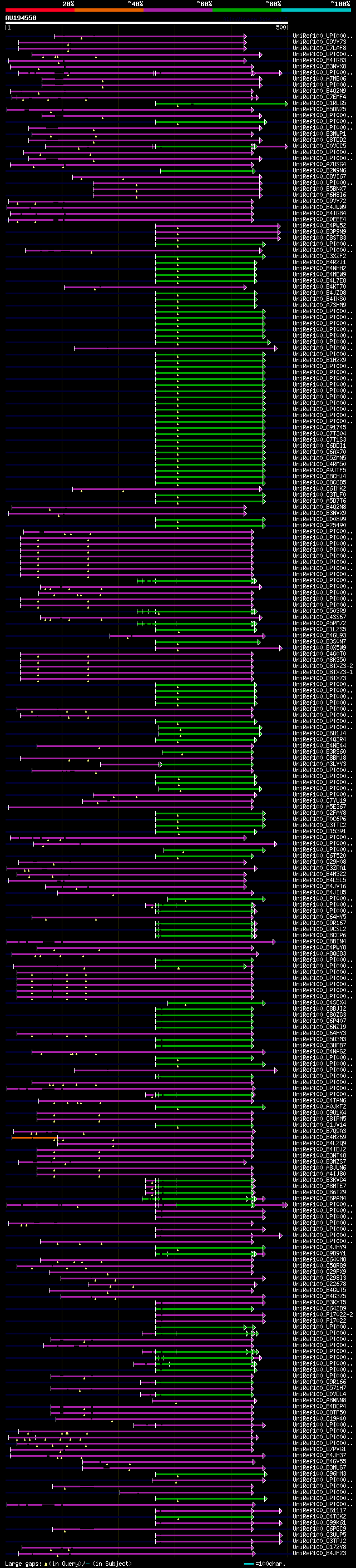The height and width of the screenshot is (1568, 356).
Task: Click the UniRef100_P17022-2 hit name
Action: [323, 1315]
